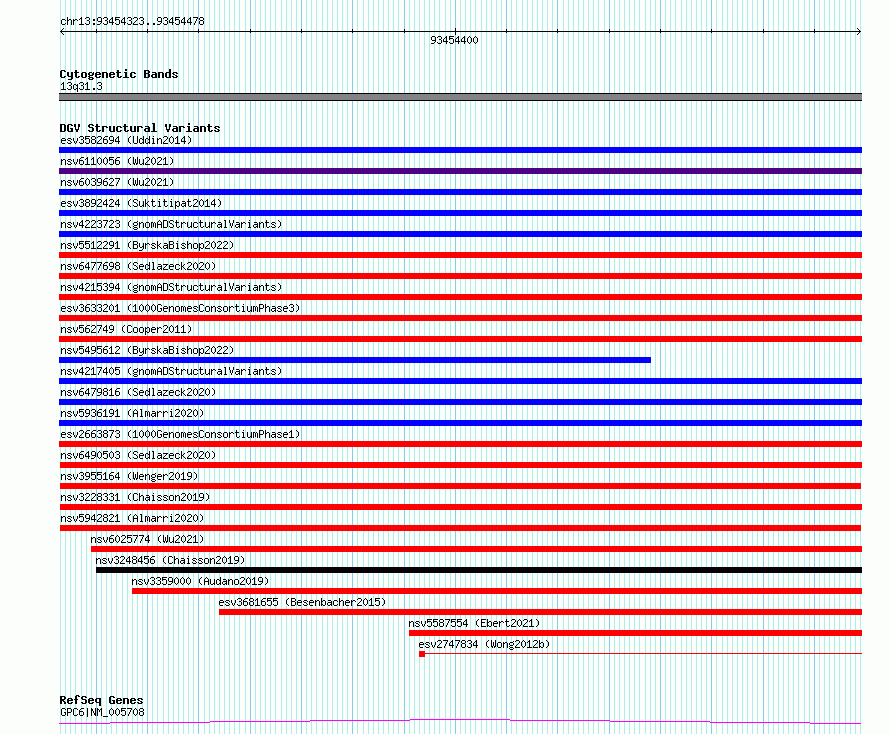Open nsv6025774 (Wu2021) label
The image size is (890, 734).
(x=147, y=539)
